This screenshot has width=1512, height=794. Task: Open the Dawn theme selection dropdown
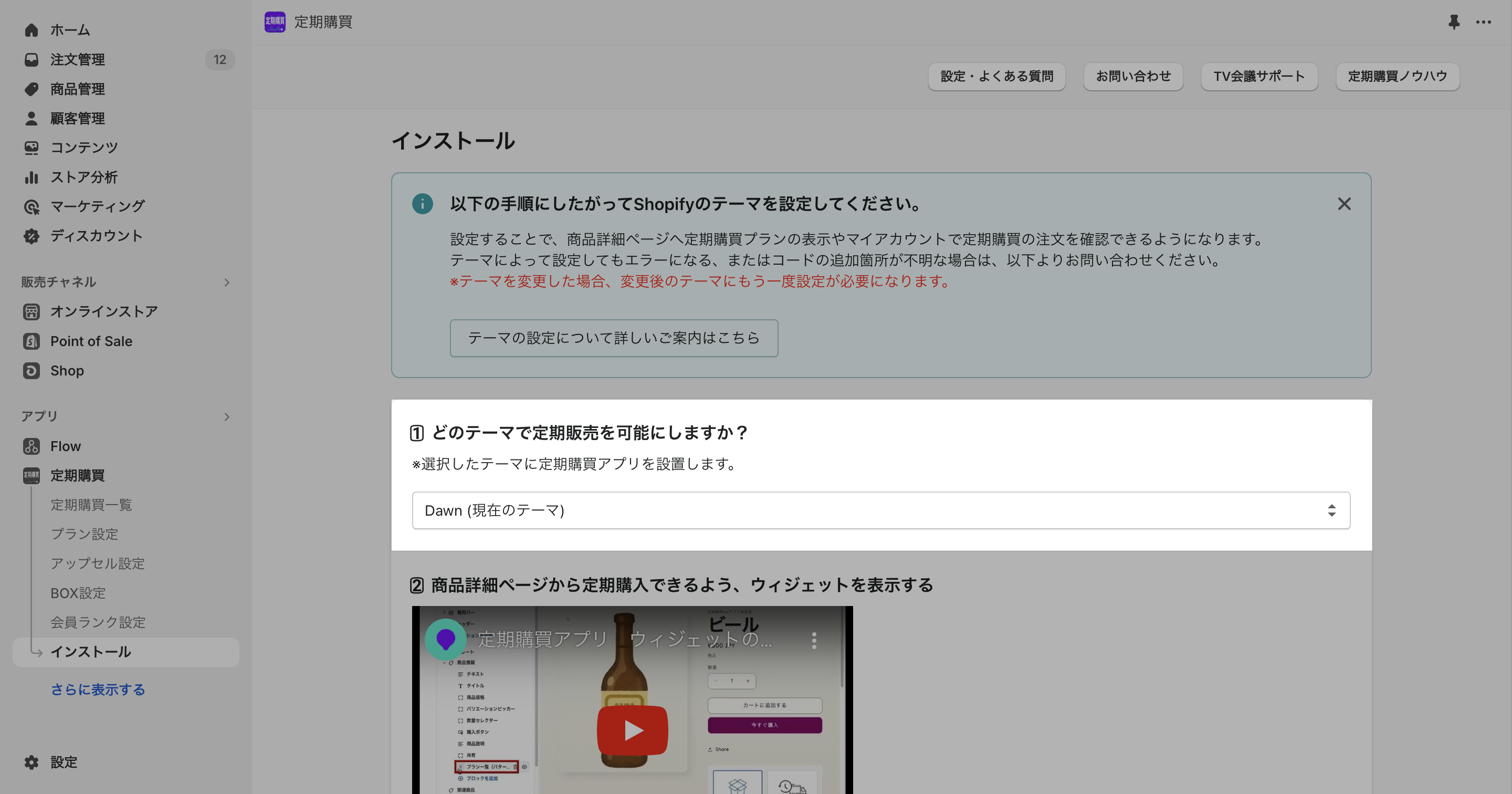point(880,510)
